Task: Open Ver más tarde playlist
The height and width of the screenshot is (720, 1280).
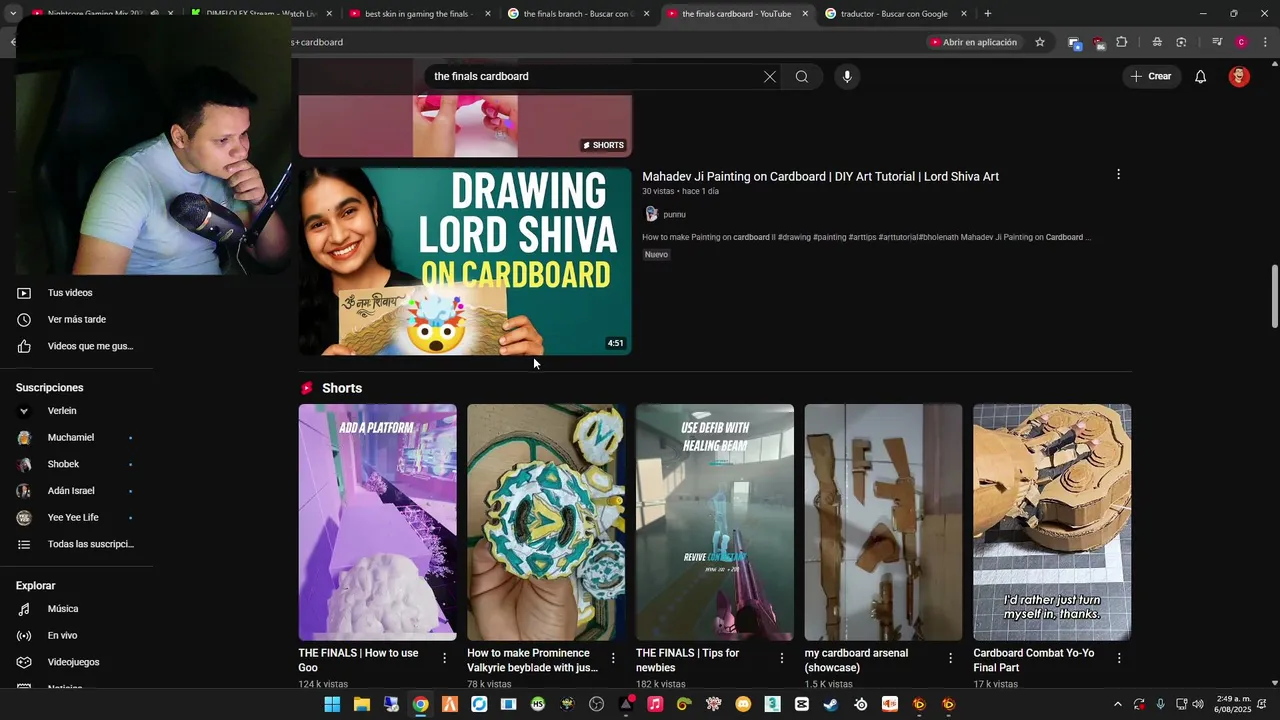Action: click(x=76, y=320)
